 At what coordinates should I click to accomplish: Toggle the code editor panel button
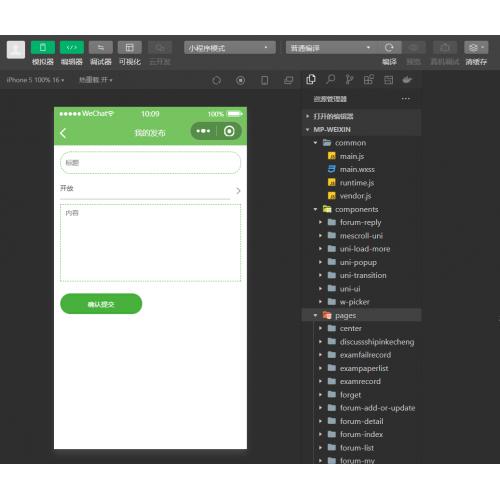click(x=72, y=47)
